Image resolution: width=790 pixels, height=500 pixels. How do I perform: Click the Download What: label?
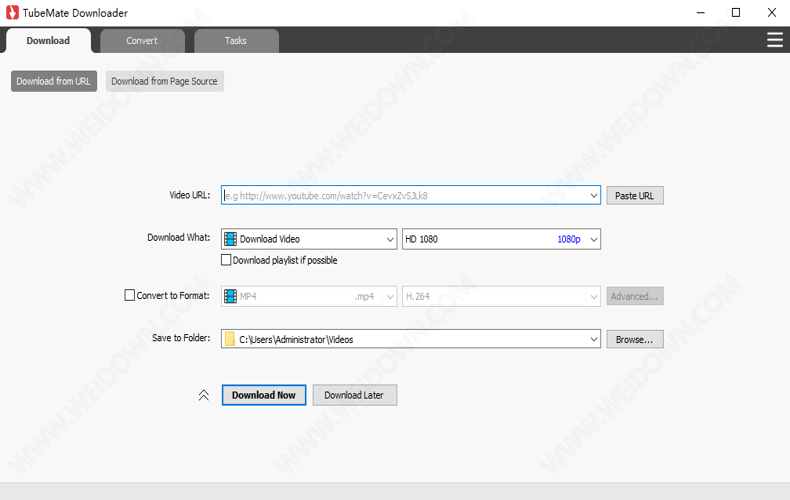click(x=178, y=237)
